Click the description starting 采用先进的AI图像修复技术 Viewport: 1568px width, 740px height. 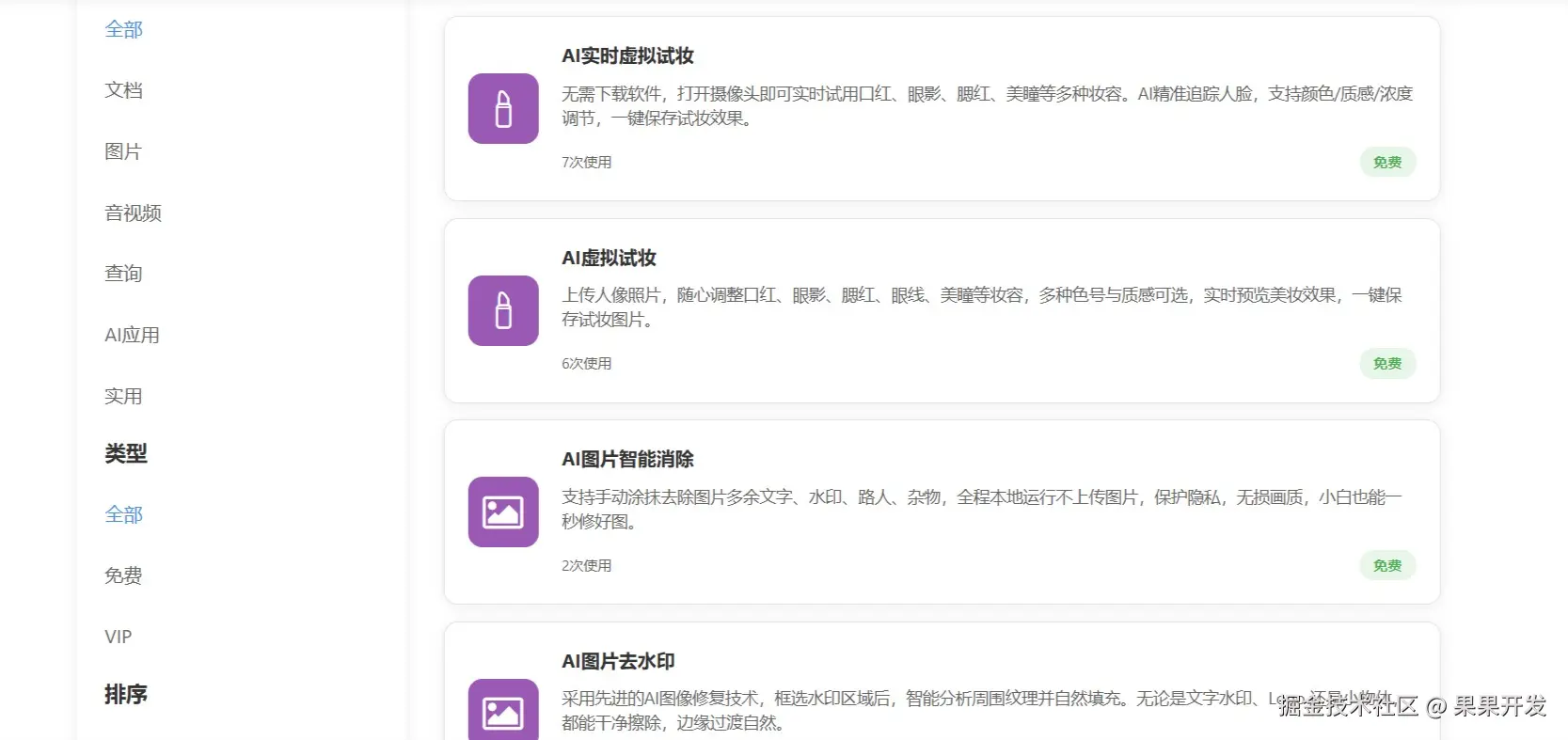pyautogui.click(x=977, y=710)
